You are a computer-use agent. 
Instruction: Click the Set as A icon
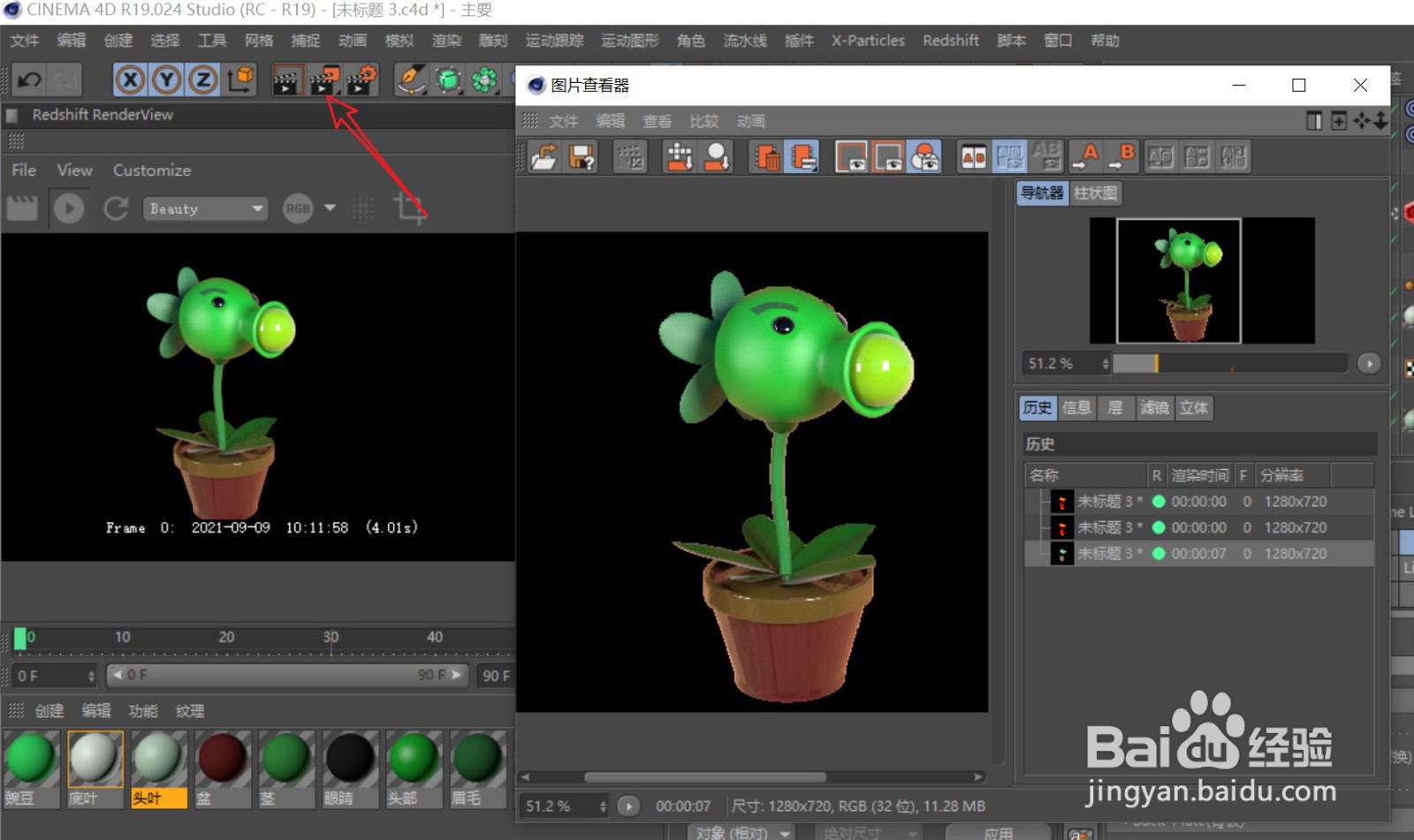[x=1084, y=157]
